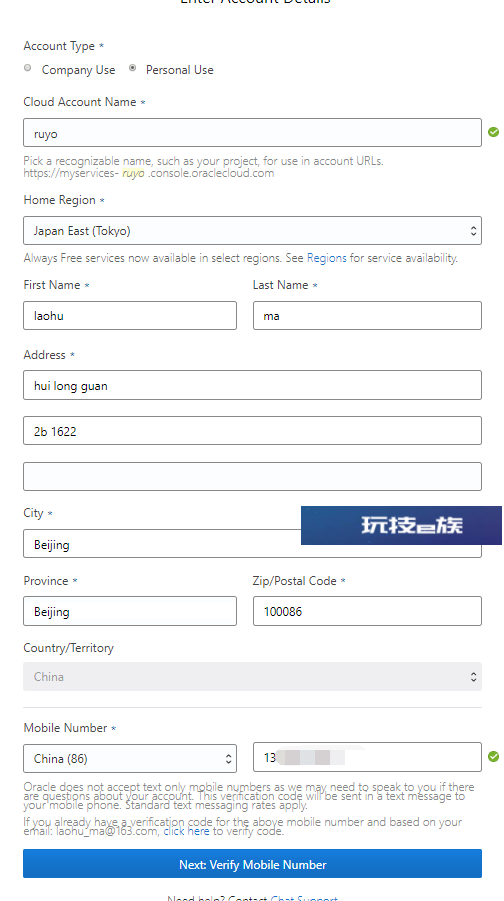Click the green checkmark beside Cloud Account Name
This screenshot has width=504, height=901.
pos(493,132)
